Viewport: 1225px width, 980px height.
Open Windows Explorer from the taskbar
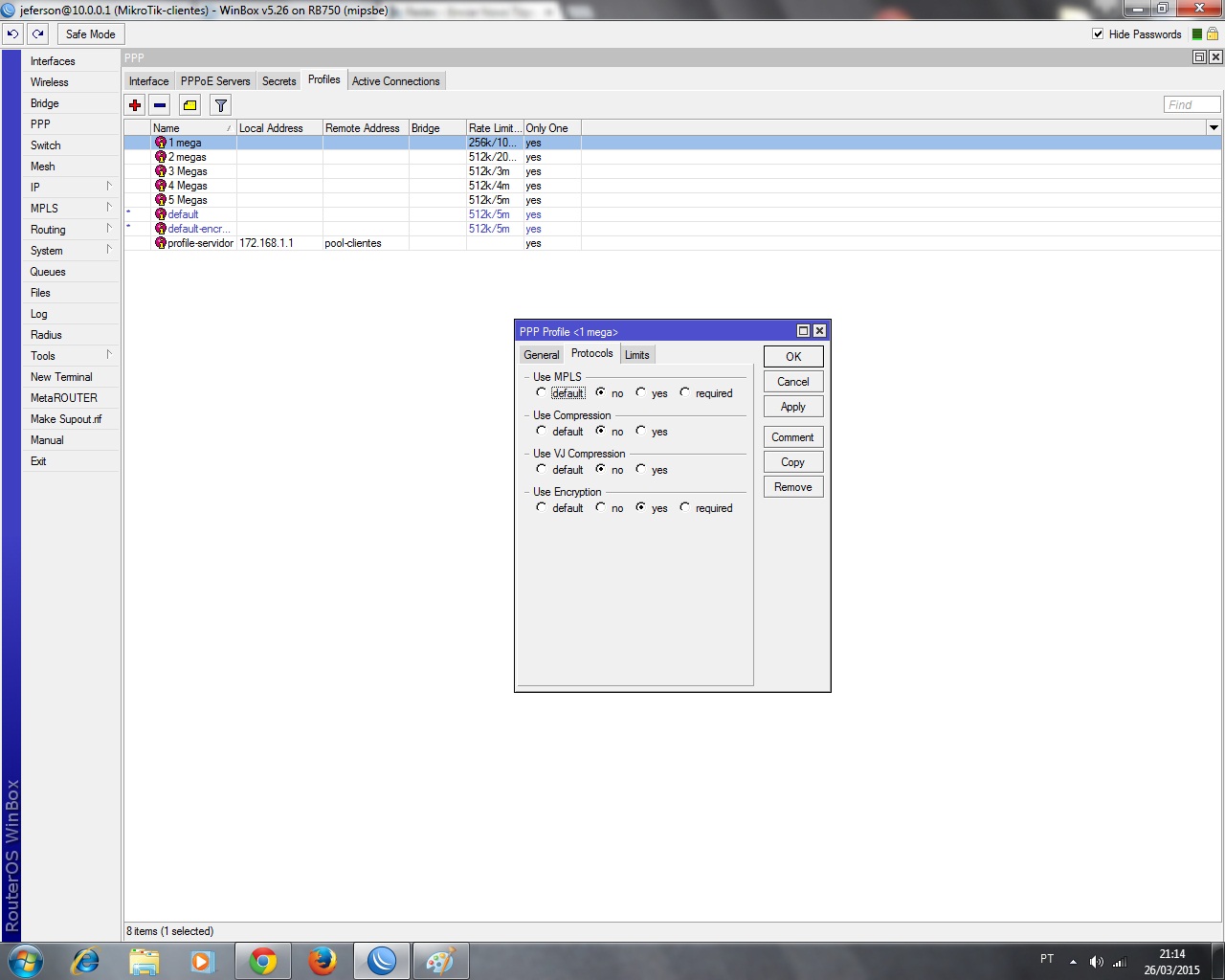[x=144, y=961]
